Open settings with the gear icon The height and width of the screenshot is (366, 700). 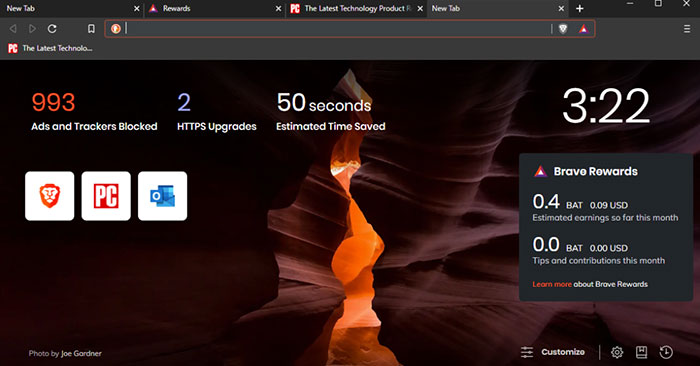pos(617,352)
